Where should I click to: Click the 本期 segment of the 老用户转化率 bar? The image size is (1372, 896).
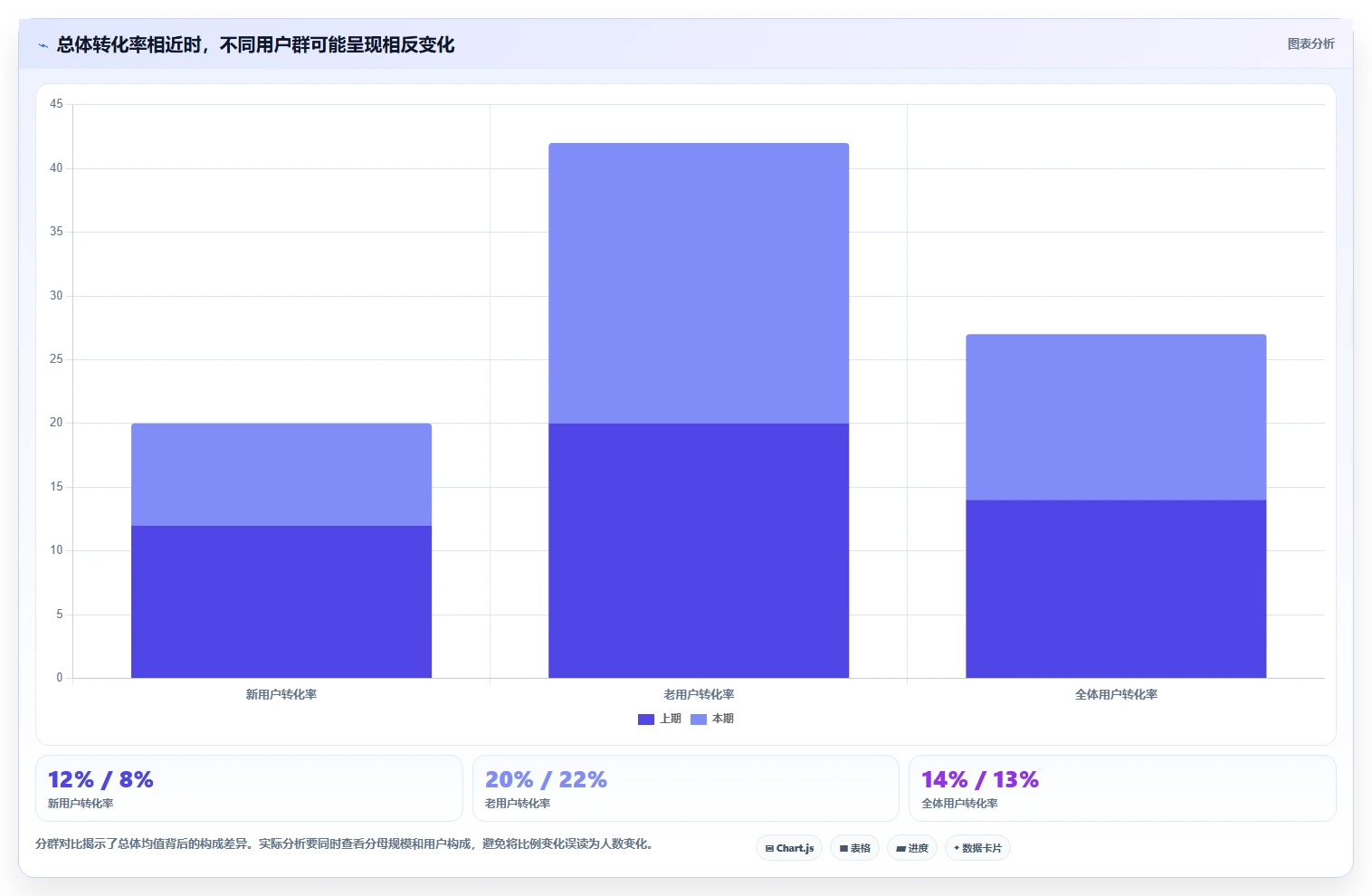[699, 283]
